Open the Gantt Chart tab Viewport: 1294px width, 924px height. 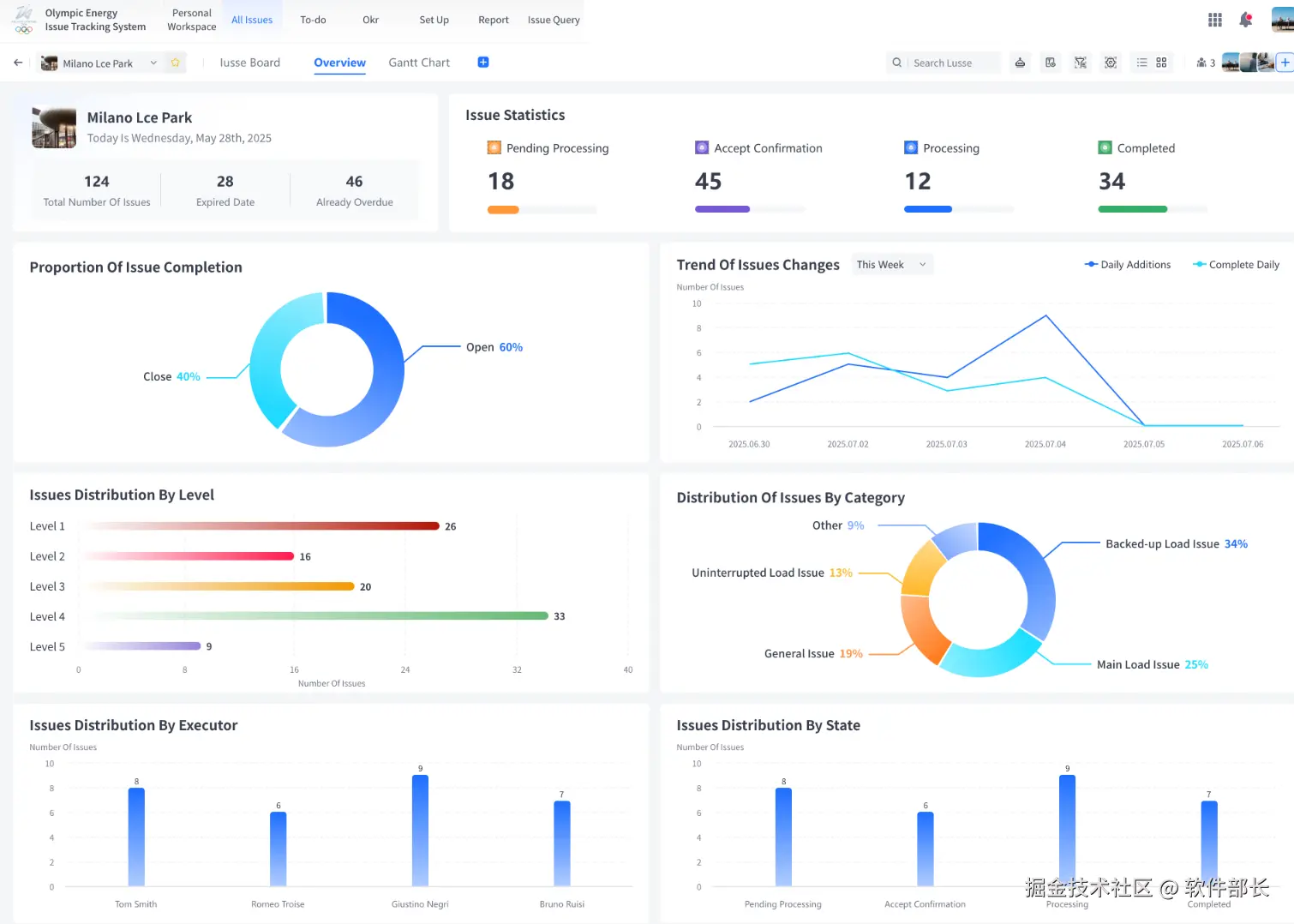419,63
